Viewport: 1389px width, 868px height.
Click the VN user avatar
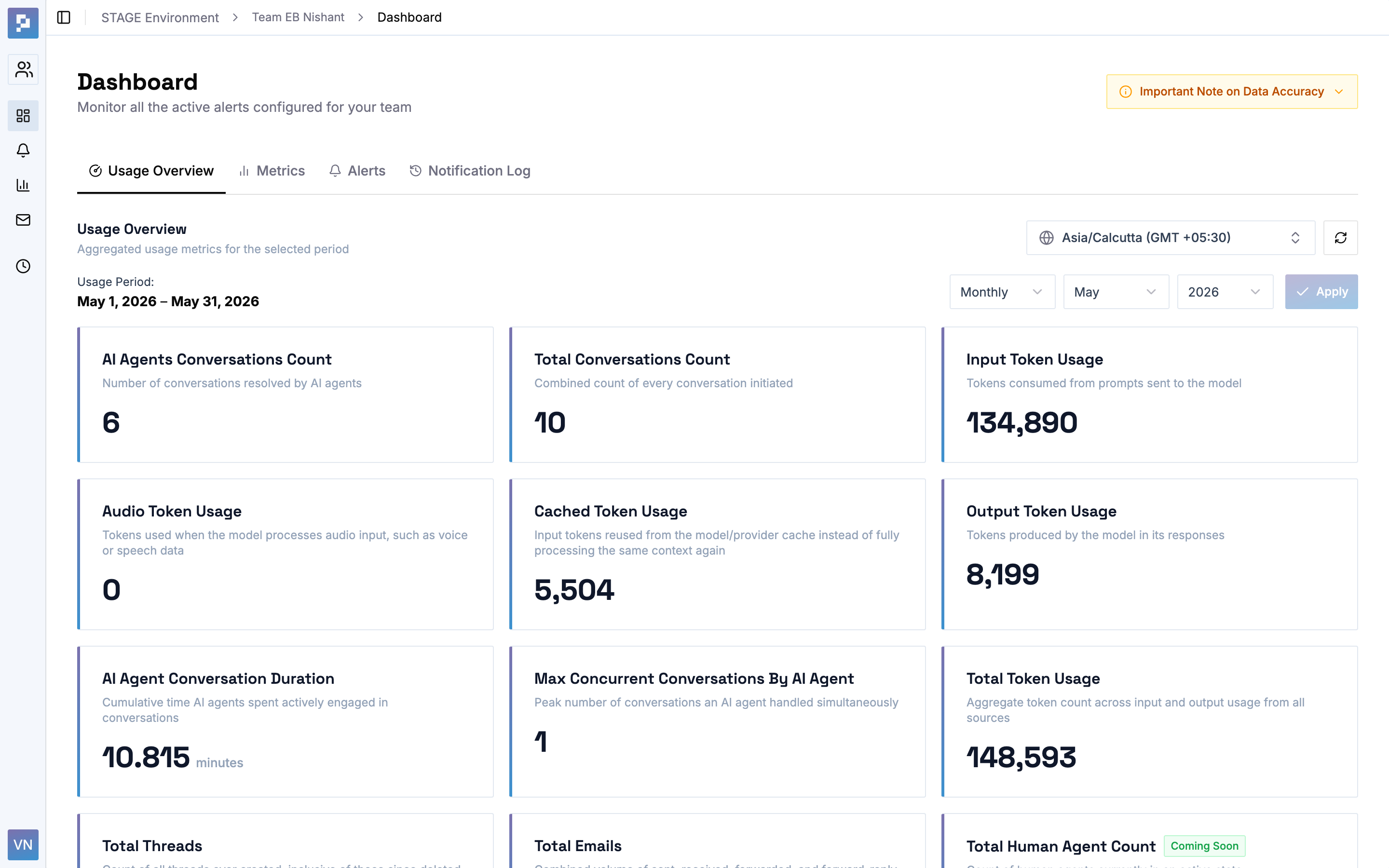(23, 844)
